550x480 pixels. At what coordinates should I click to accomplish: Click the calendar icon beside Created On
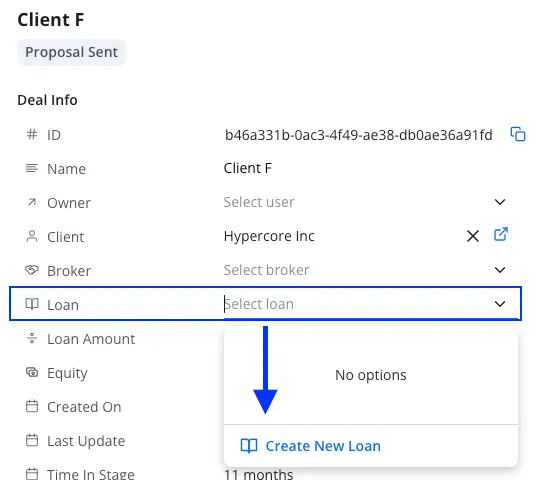pyautogui.click(x=32, y=406)
